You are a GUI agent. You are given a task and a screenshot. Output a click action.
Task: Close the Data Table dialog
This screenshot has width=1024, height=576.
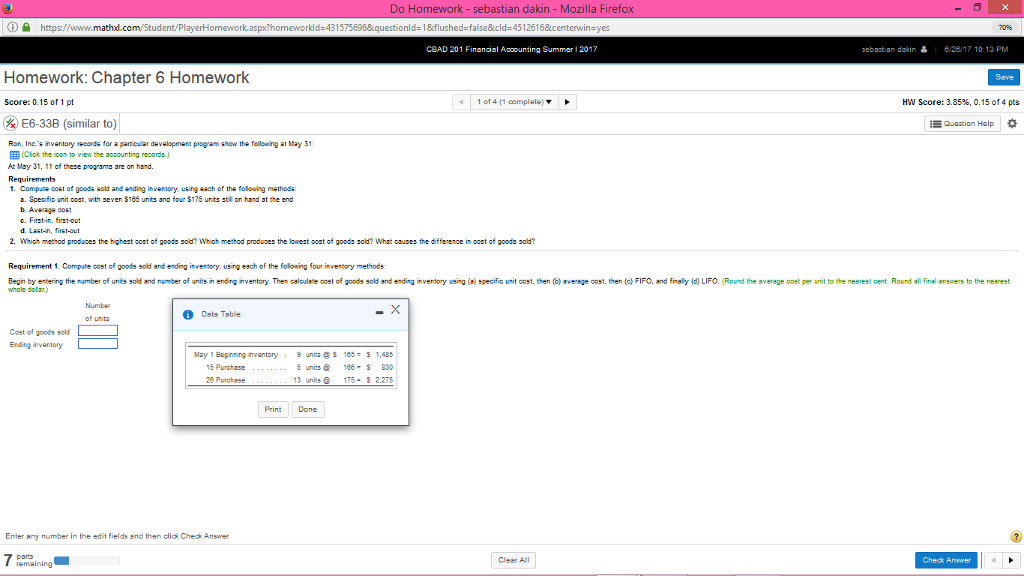click(x=395, y=310)
